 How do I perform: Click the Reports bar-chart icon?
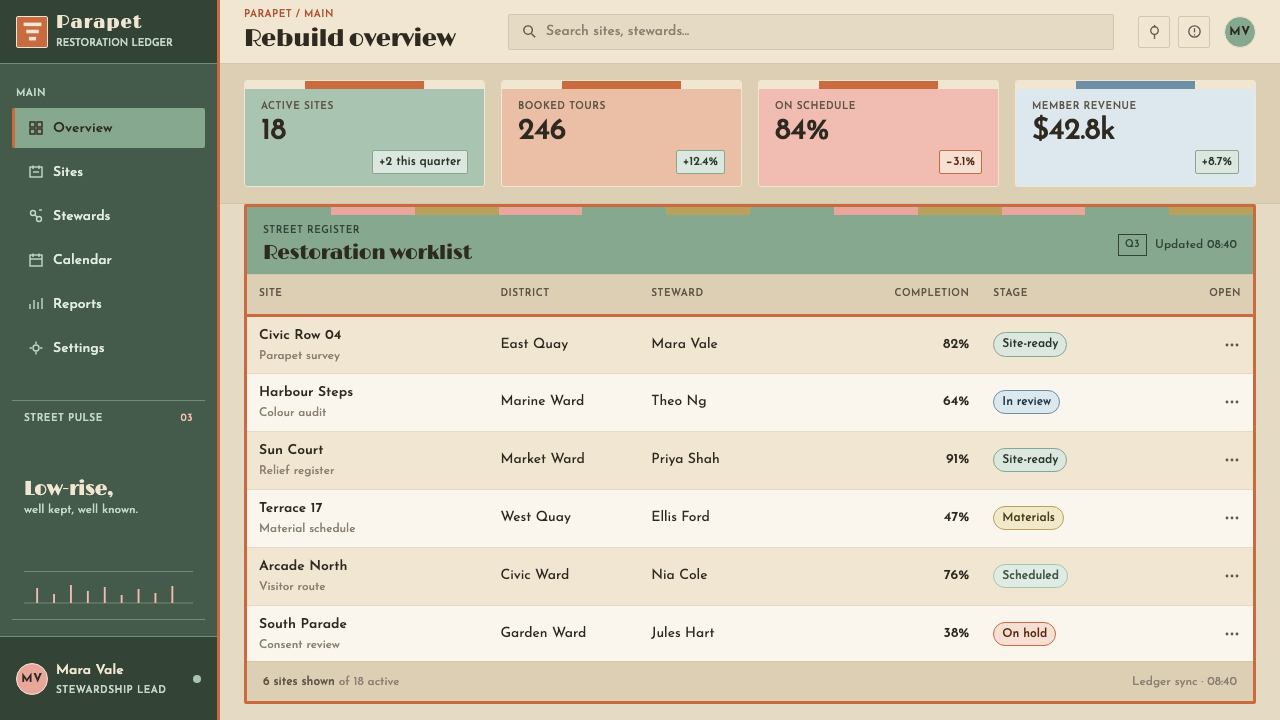pos(36,304)
